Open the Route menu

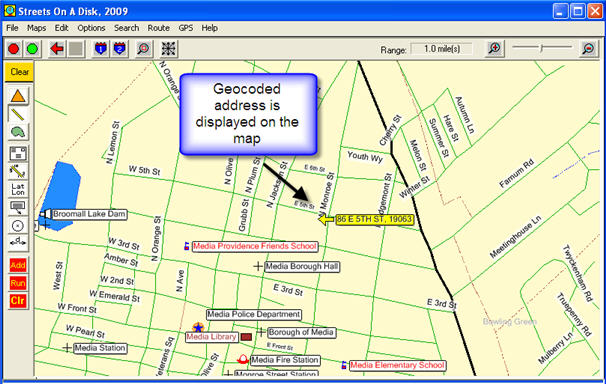(158, 28)
